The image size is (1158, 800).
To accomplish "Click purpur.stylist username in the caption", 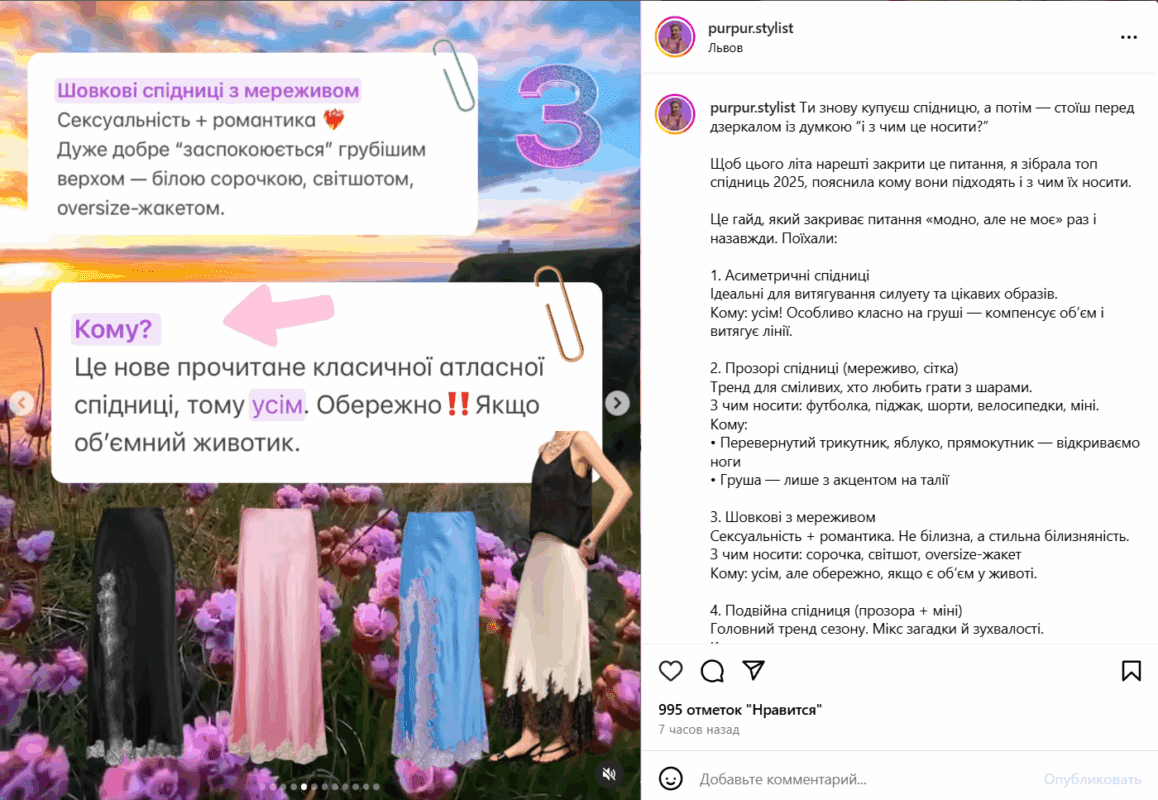I will coord(753,108).
